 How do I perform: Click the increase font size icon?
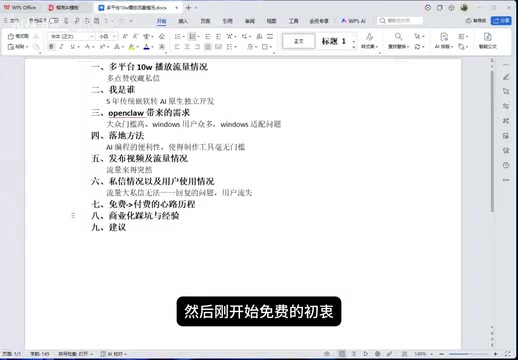pos(125,36)
